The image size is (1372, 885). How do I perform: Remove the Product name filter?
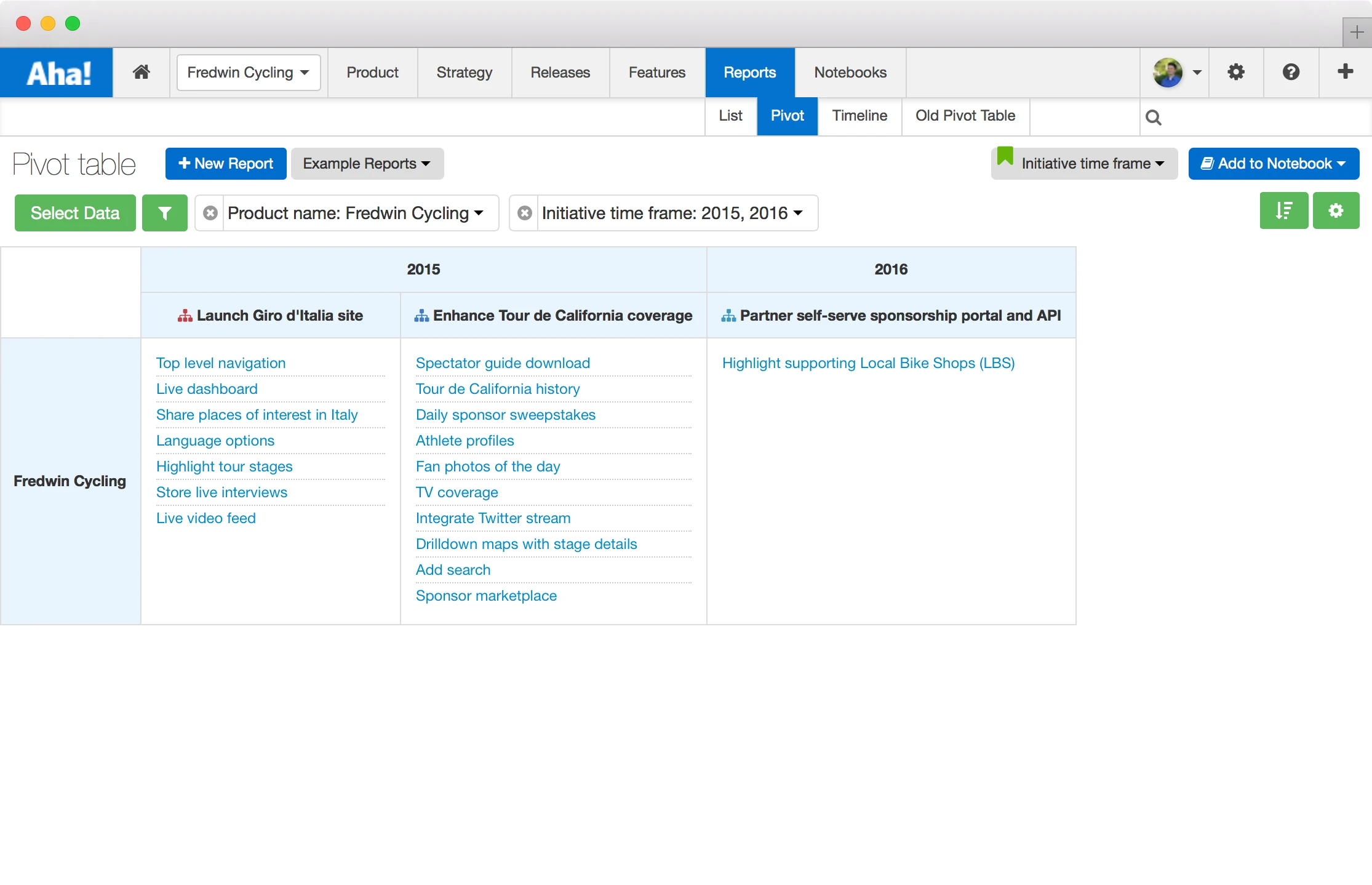coord(210,214)
